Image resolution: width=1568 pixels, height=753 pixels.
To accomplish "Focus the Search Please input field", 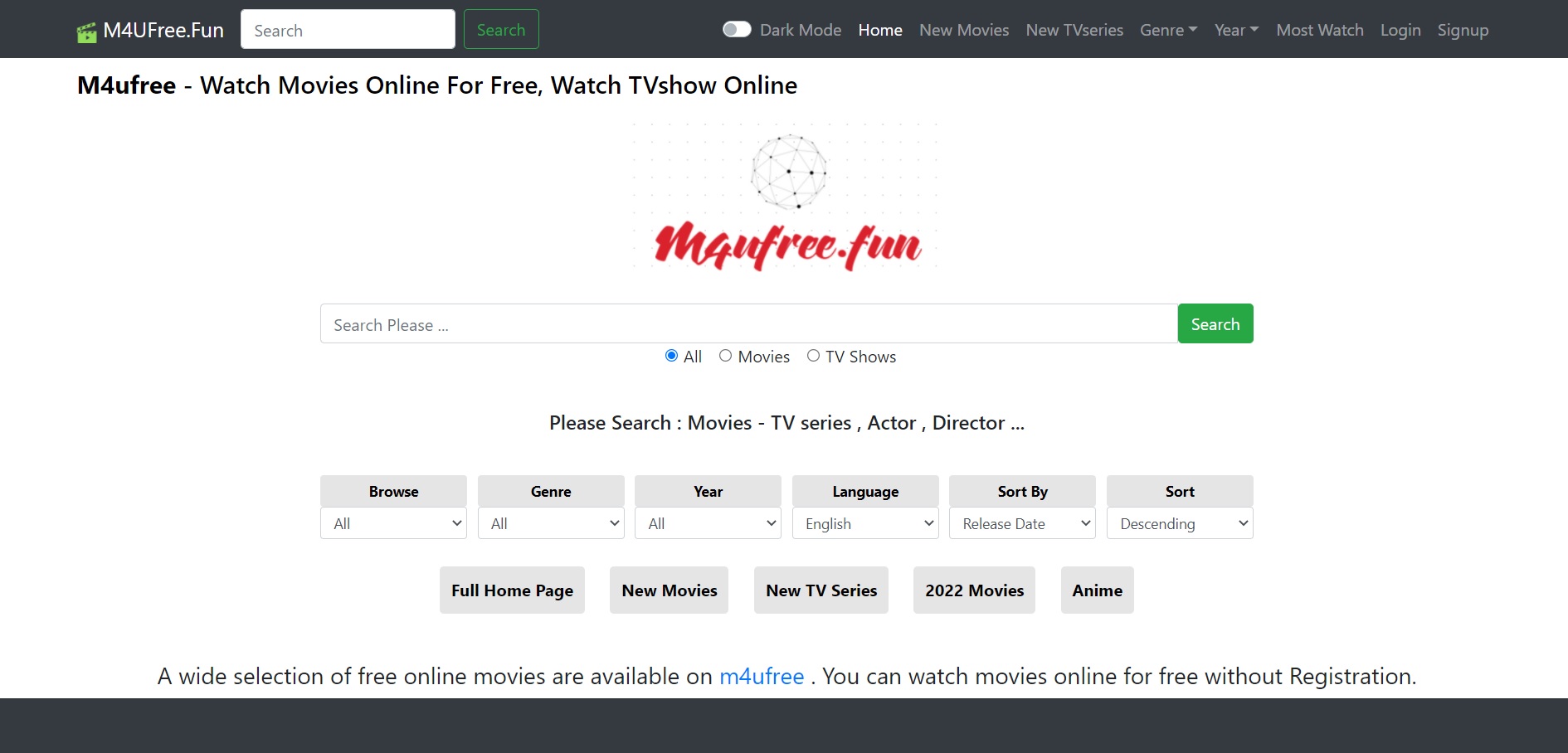I will (749, 323).
